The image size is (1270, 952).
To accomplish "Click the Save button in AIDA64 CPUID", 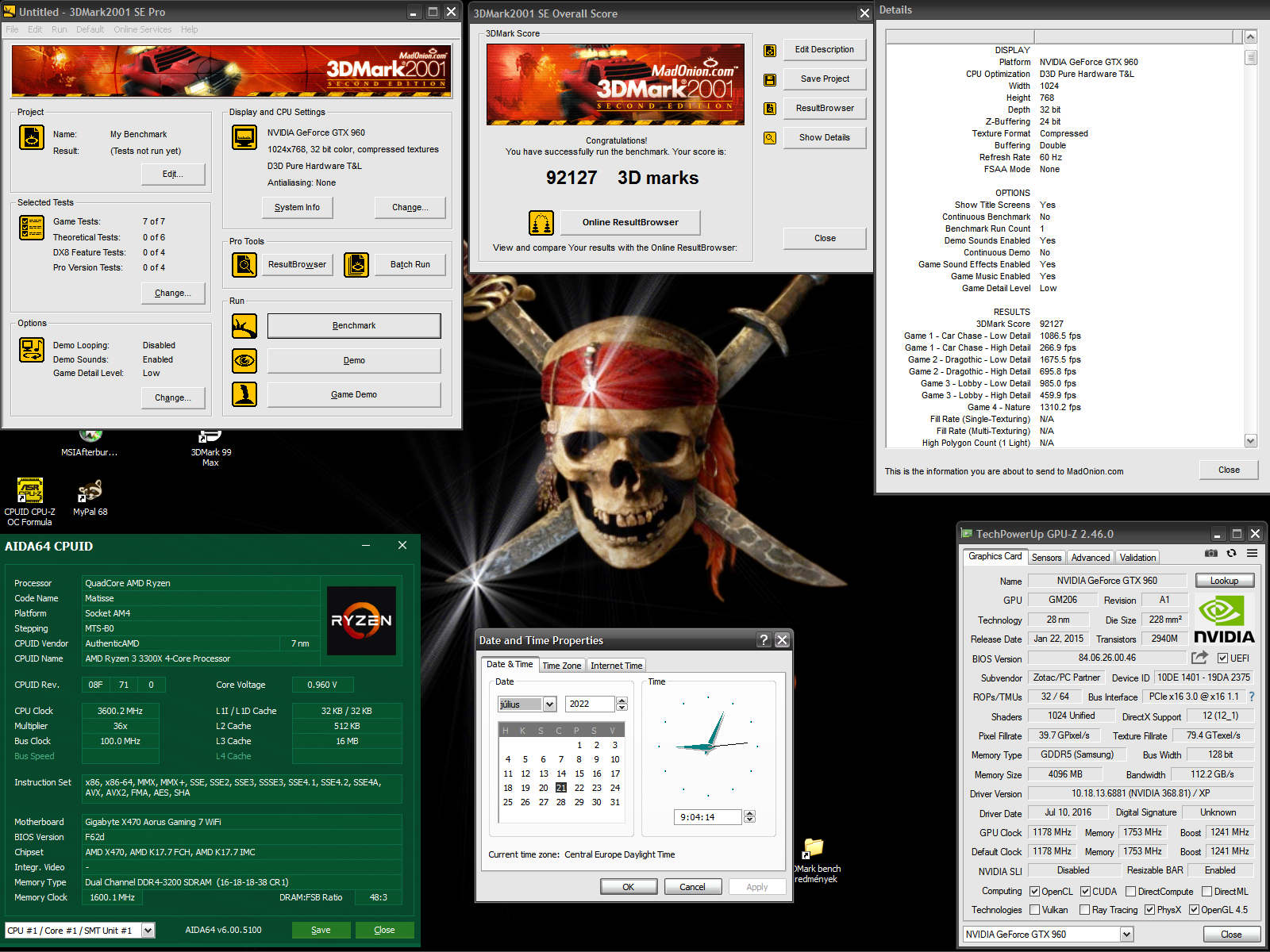I will pos(321,930).
